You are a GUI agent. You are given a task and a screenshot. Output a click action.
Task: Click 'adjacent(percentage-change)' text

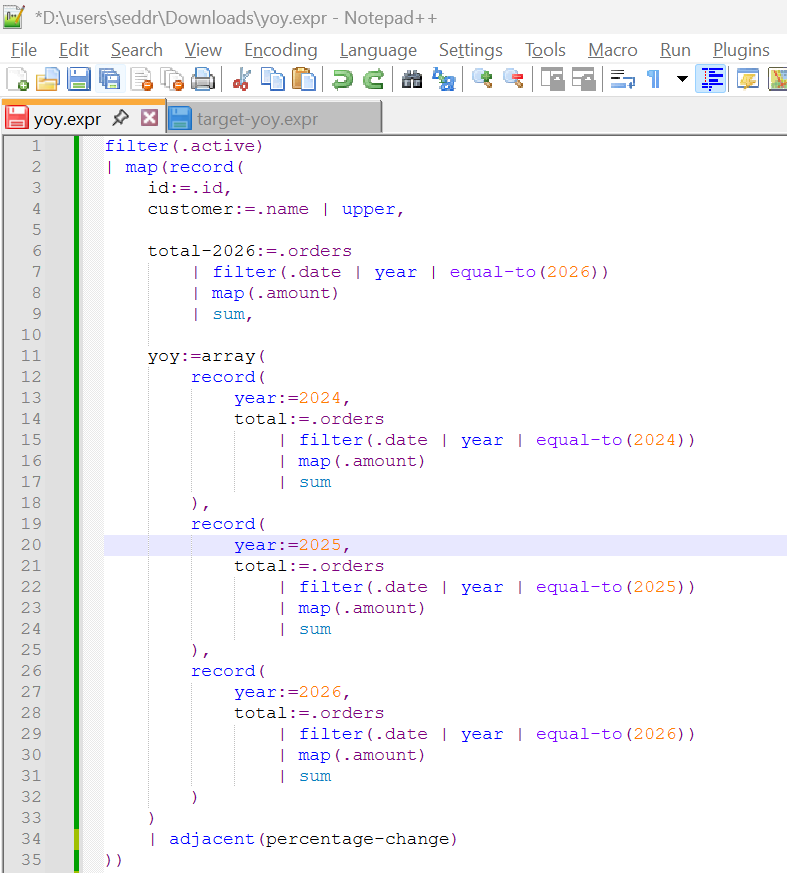pyautogui.click(x=313, y=839)
